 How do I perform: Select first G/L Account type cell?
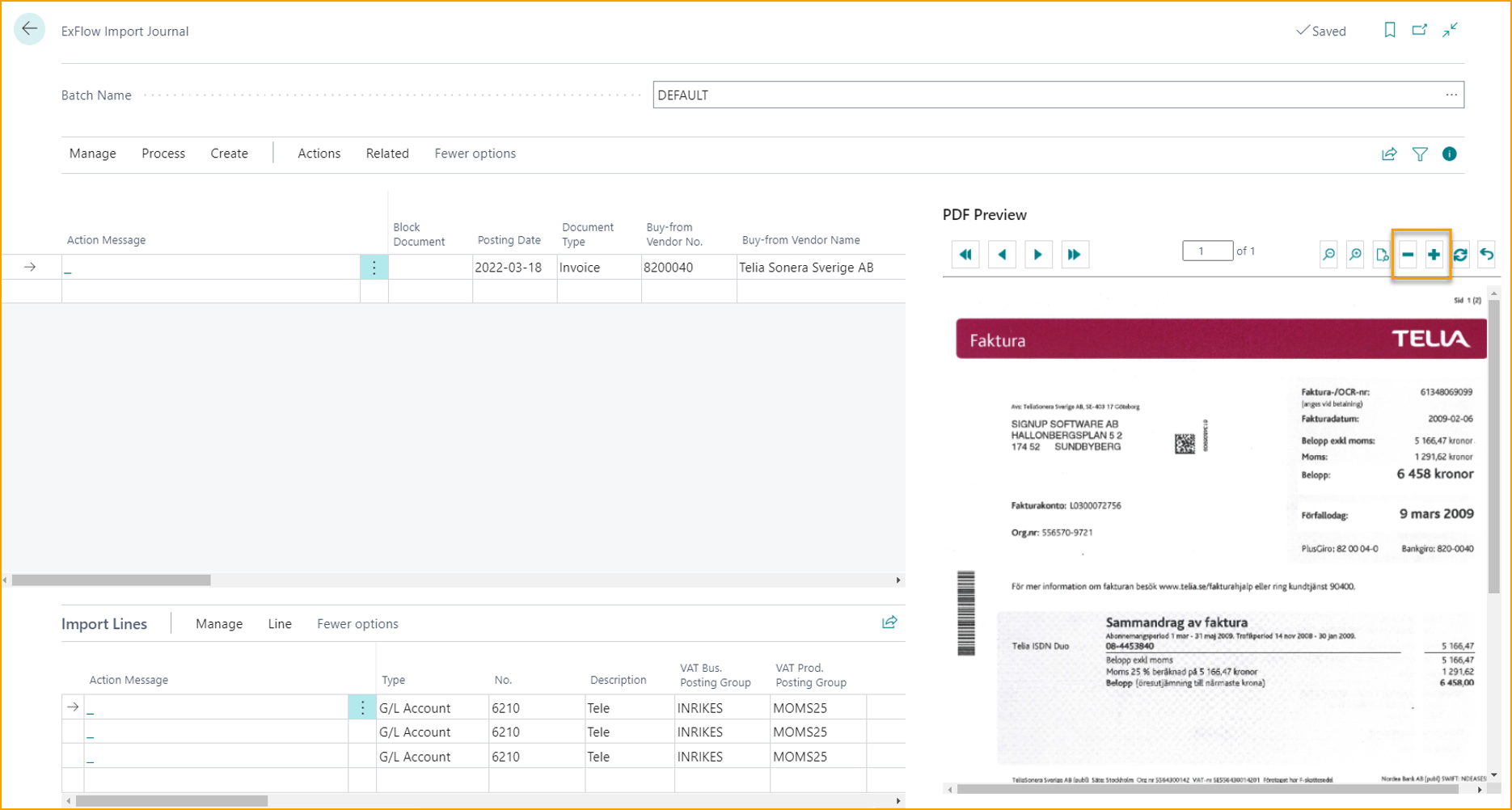[x=432, y=708]
